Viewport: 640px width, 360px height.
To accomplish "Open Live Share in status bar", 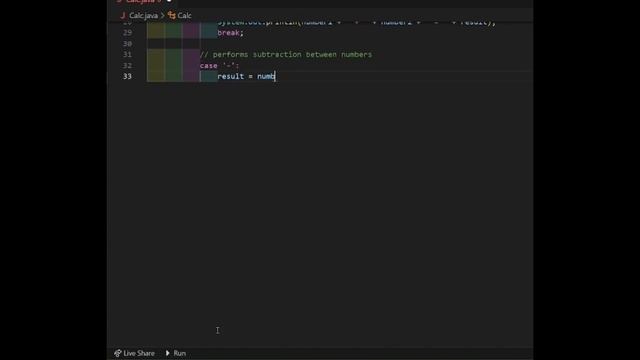I will tap(134, 353).
